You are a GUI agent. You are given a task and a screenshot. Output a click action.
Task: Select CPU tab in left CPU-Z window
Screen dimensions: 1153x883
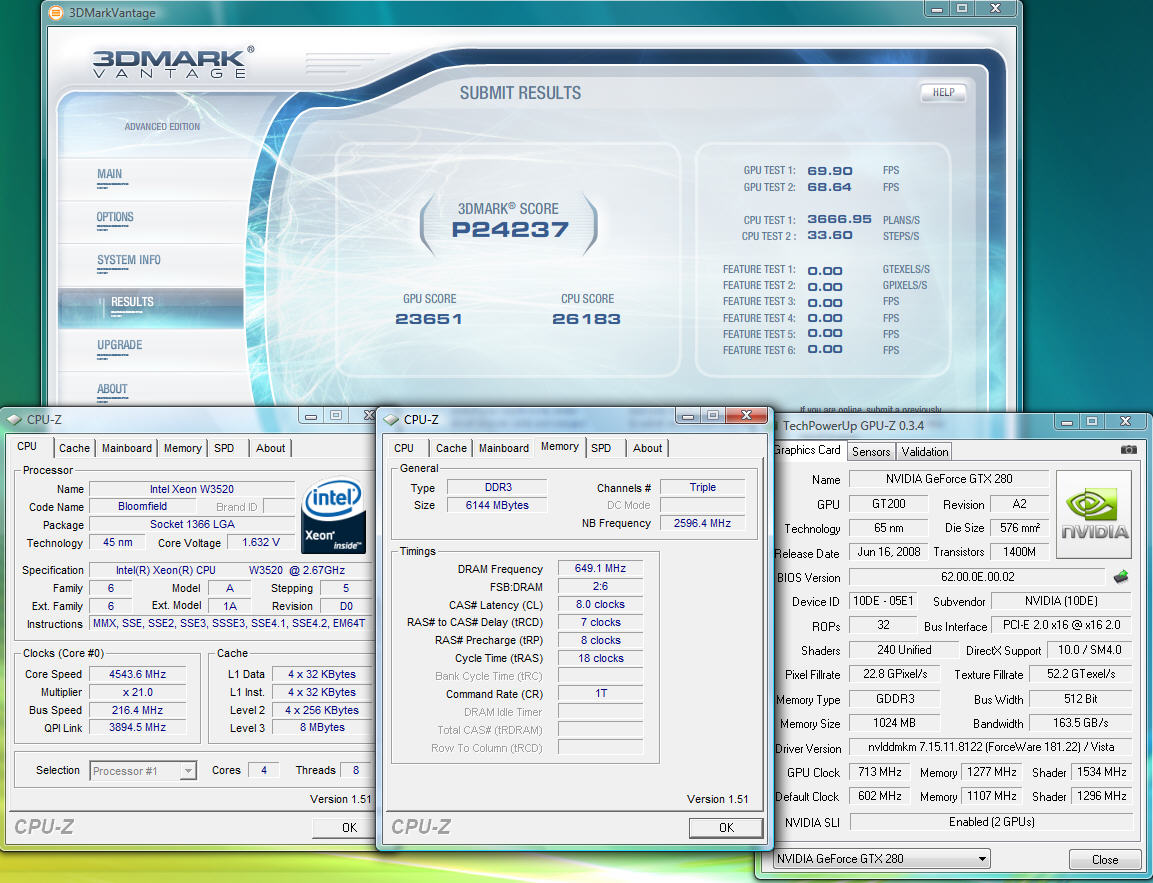(27, 446)
